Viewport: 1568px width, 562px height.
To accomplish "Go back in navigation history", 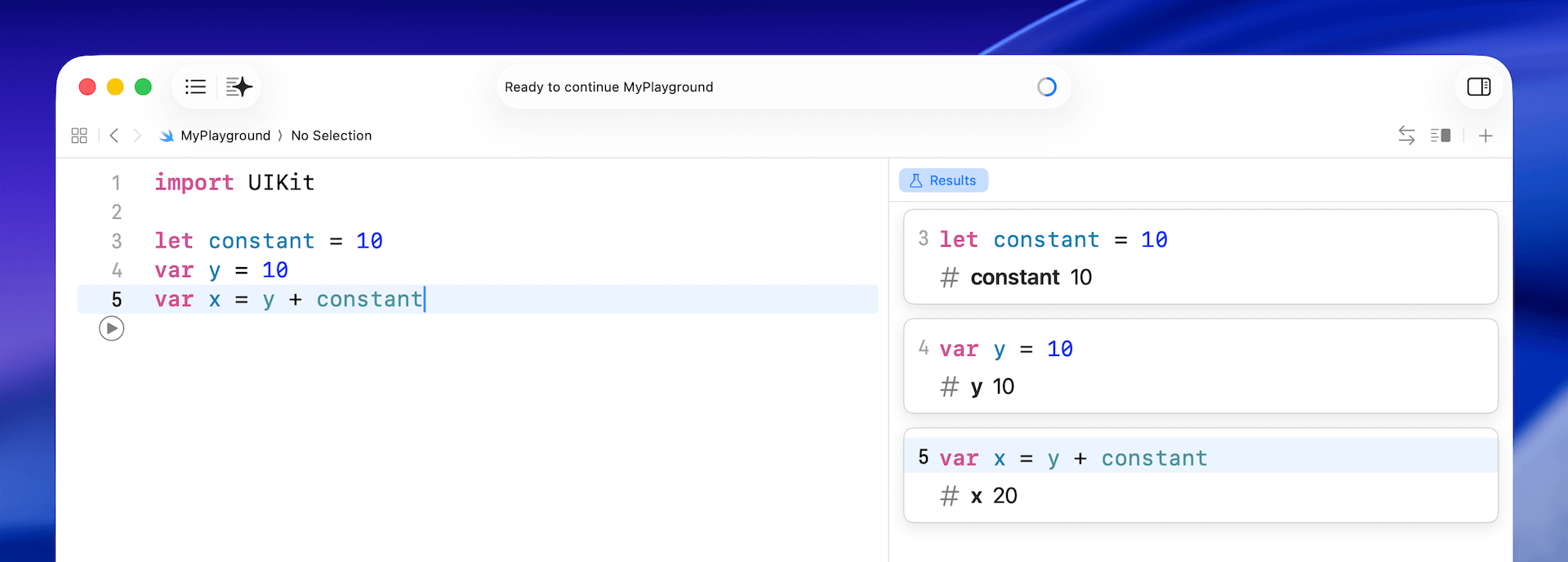I will pyautogui.click(x=114, y=136).
